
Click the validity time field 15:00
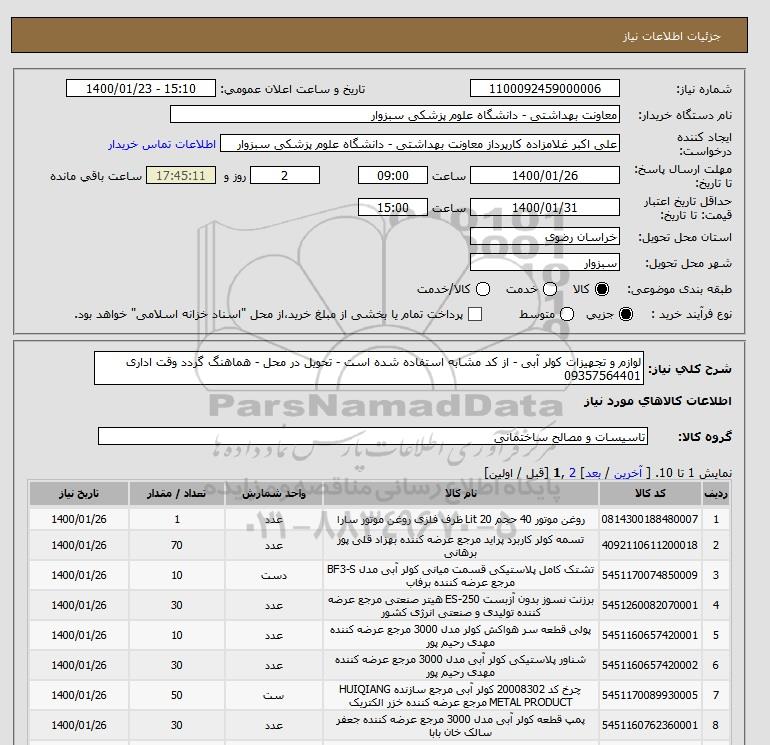pos(393,207)
